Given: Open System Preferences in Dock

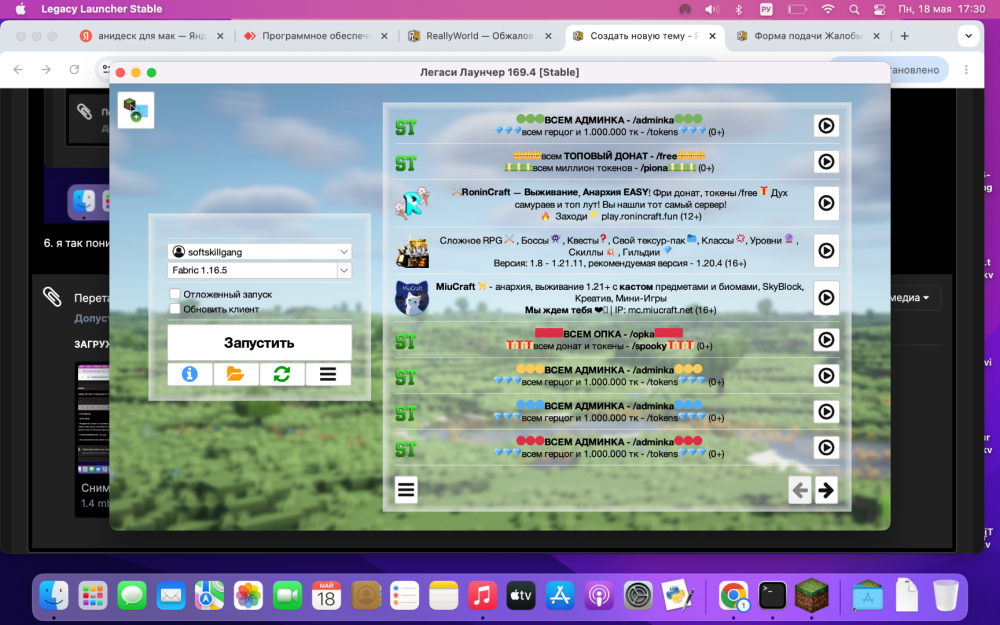Looking at the screenshot, I should (x=638, y=596).
